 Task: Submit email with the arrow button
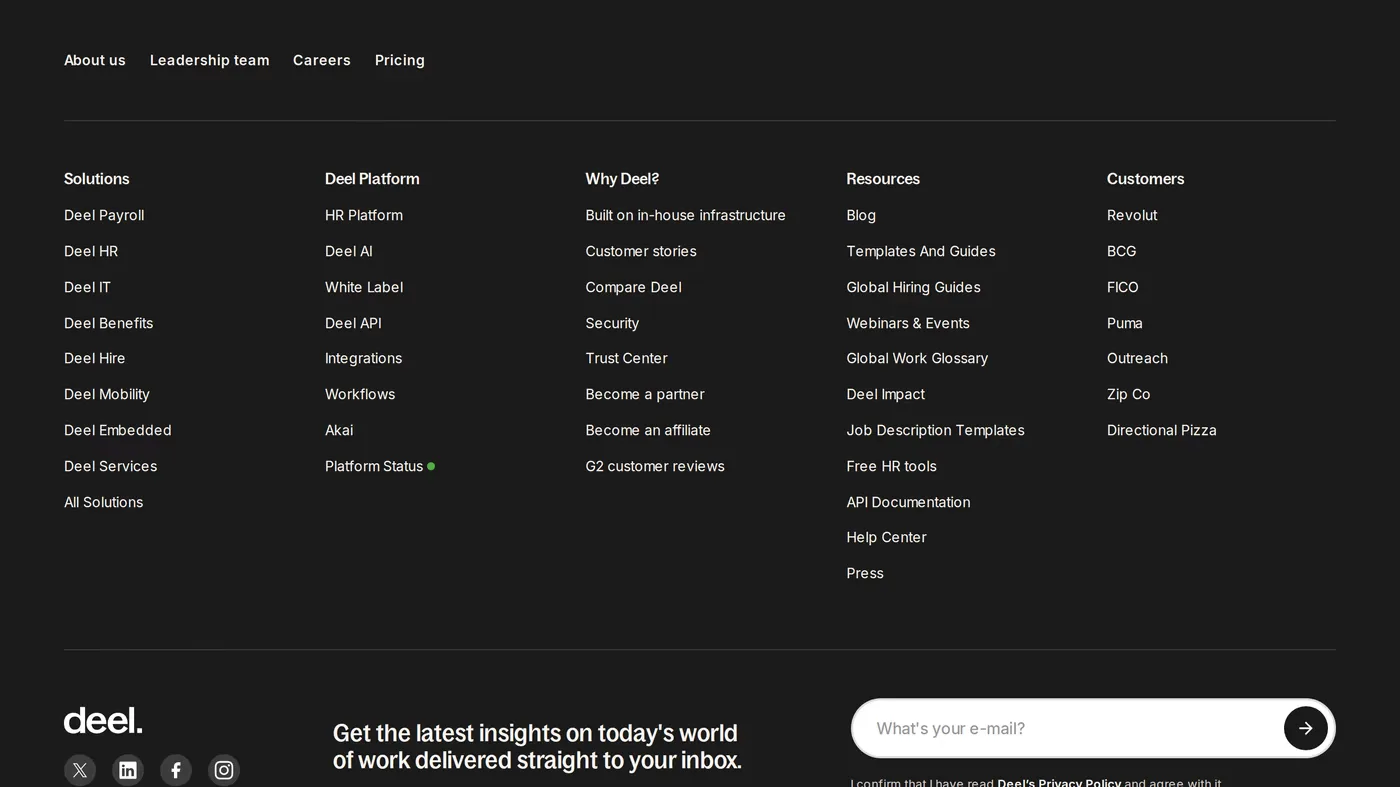(x=1305, y=728)
